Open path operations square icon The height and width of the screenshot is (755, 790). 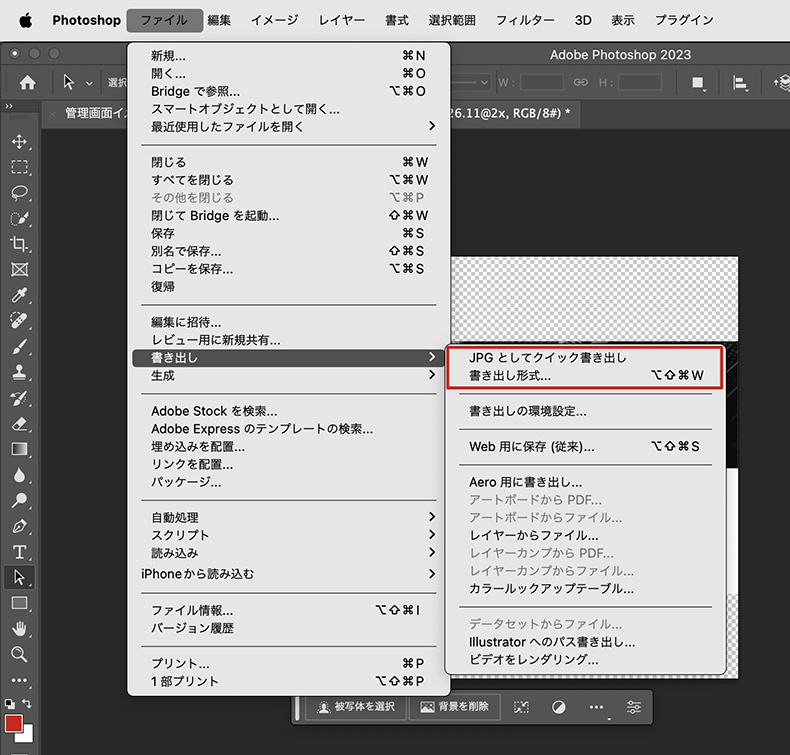point(698,83)
